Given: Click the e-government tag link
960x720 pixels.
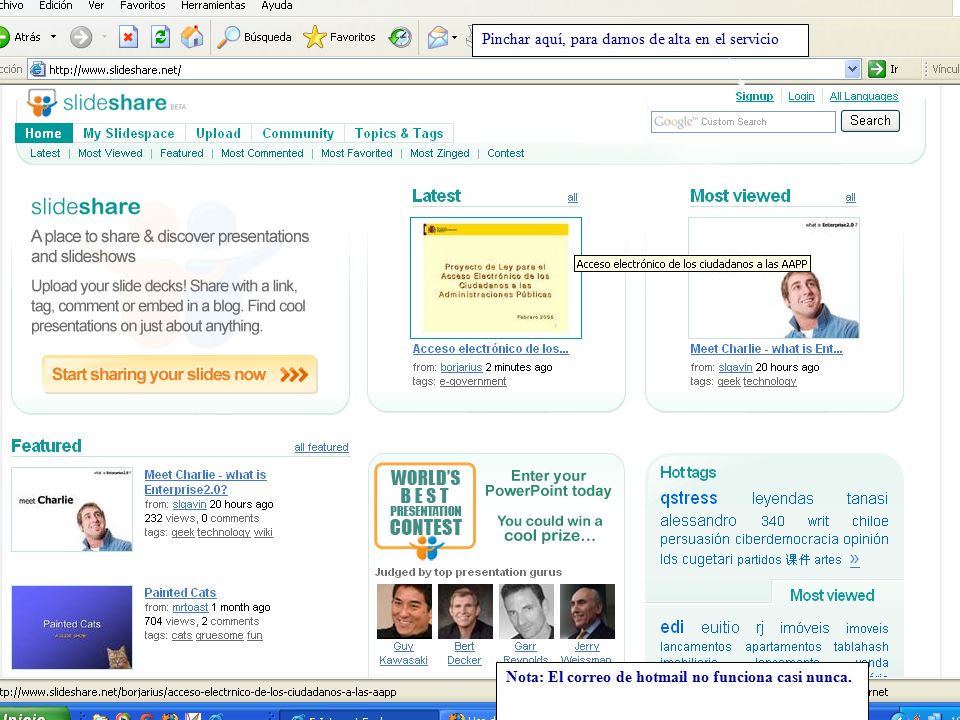Looking at the screenshot, I should (x=473, y=381).
